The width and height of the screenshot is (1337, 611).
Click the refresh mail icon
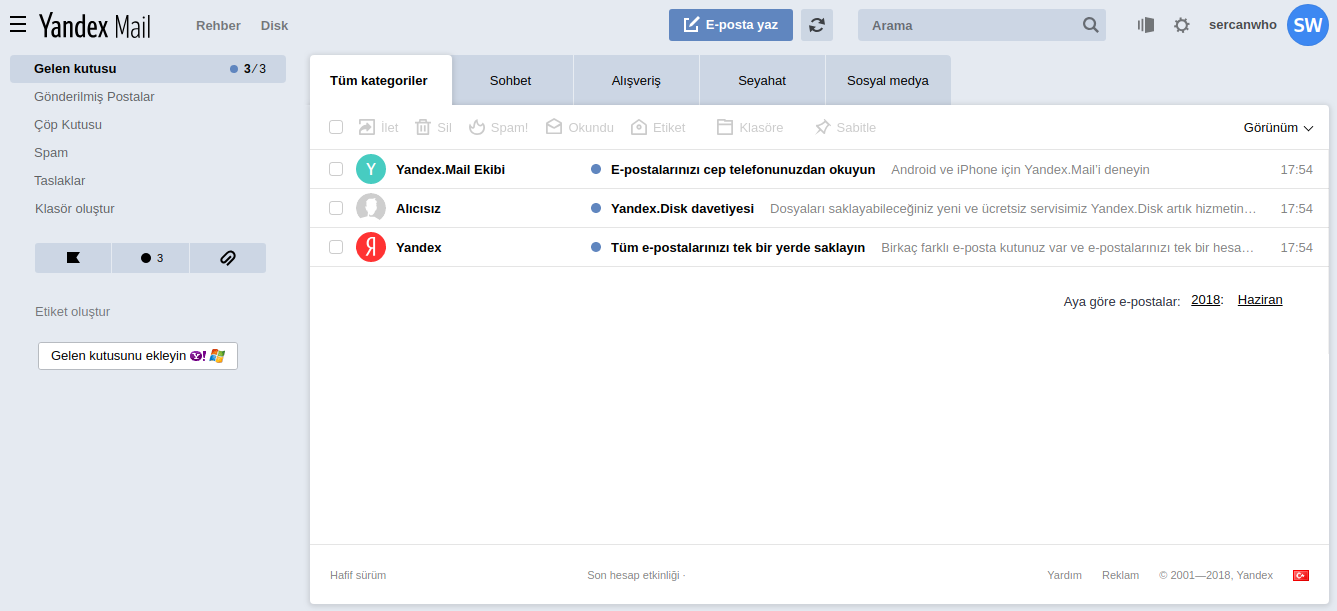point(817,25)
